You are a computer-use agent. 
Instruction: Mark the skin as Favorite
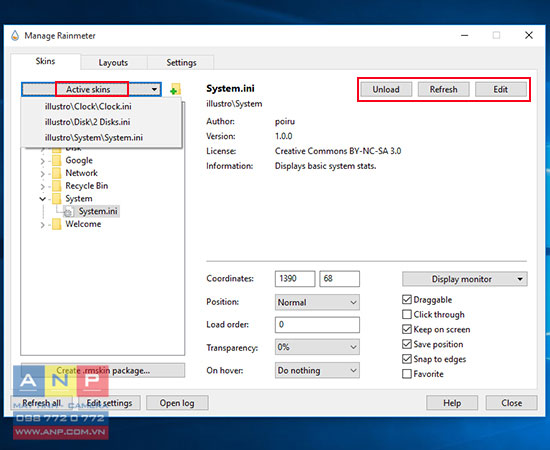407,374
